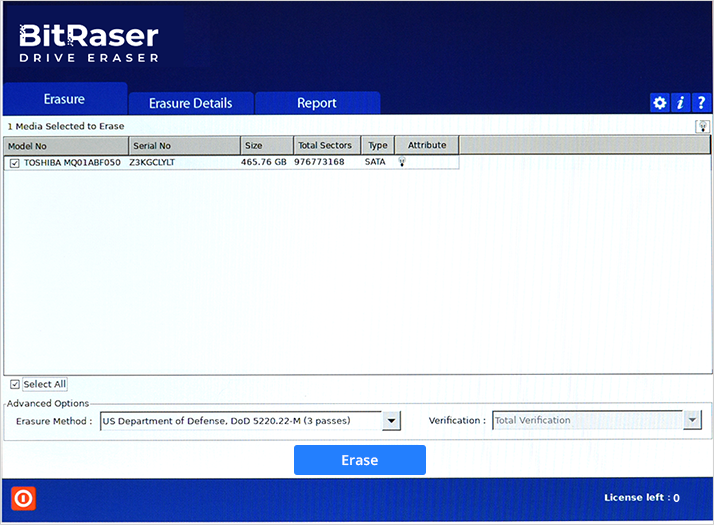Select the 976773168 total sectors cell
This screenshot has width=714, height=525.
pos(319,162)
